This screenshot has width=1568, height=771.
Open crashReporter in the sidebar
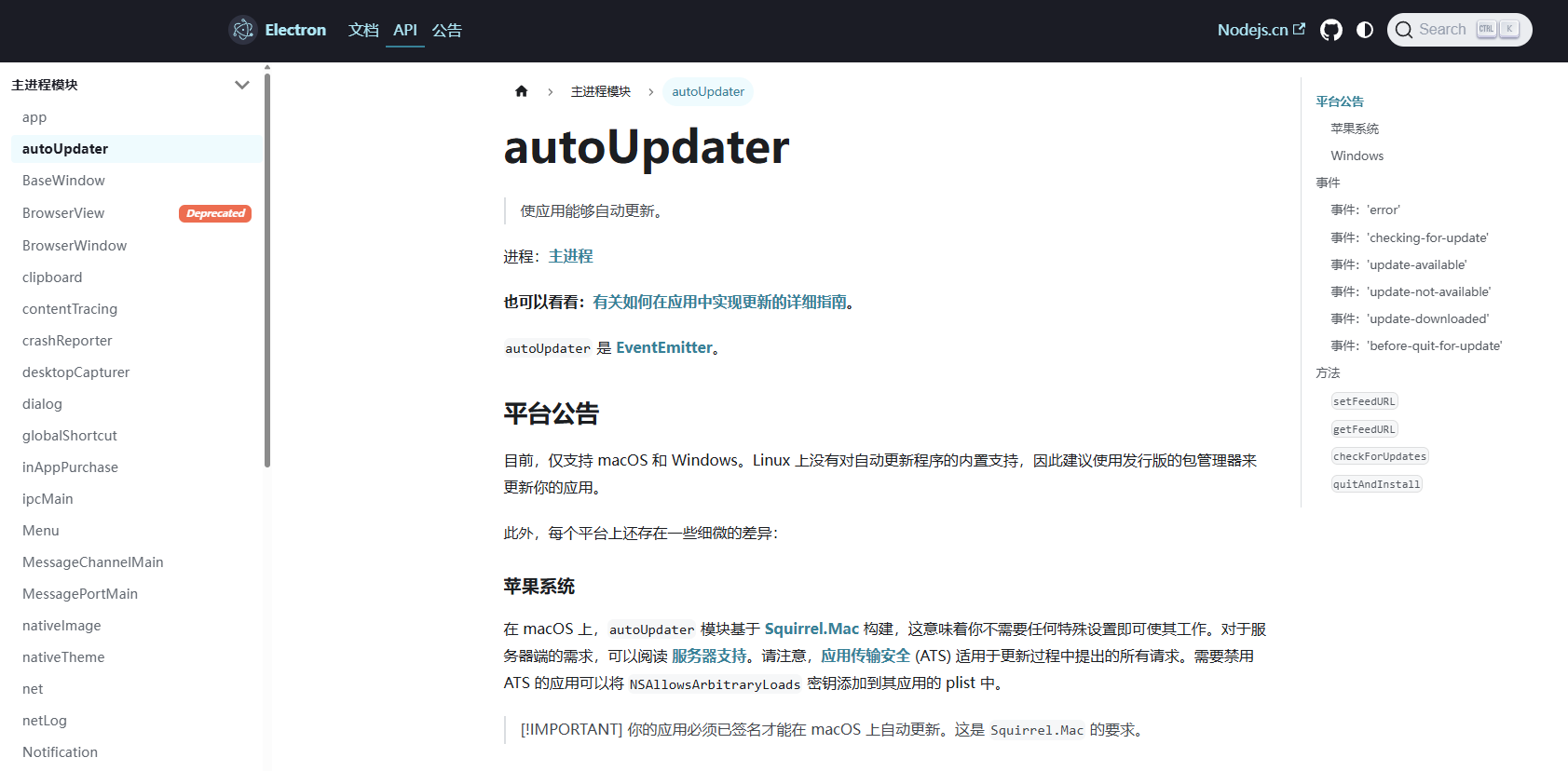(x=136, y=341)
